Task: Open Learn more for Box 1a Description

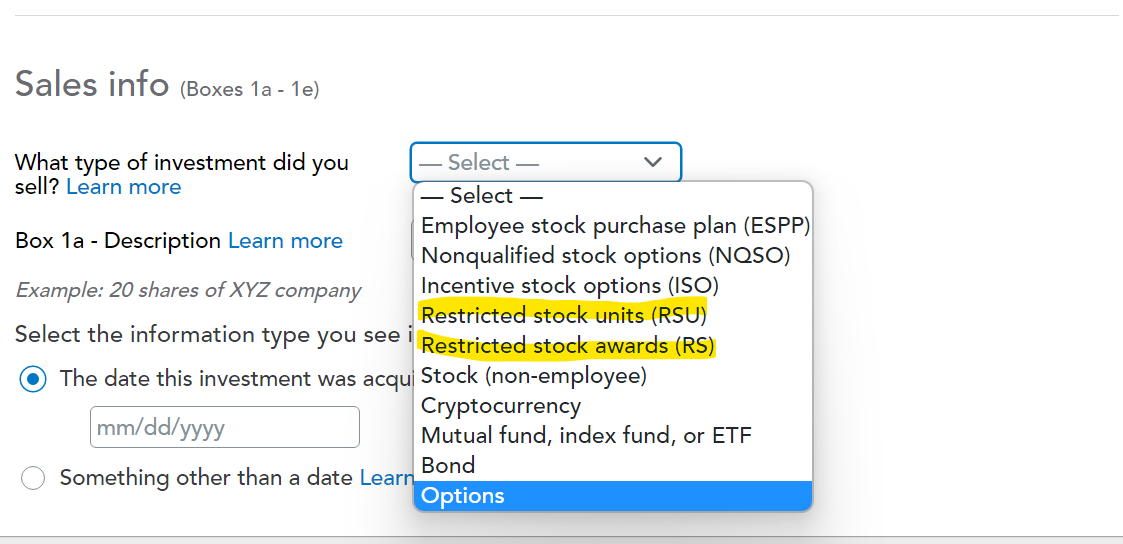Action: tap(285, 241)
